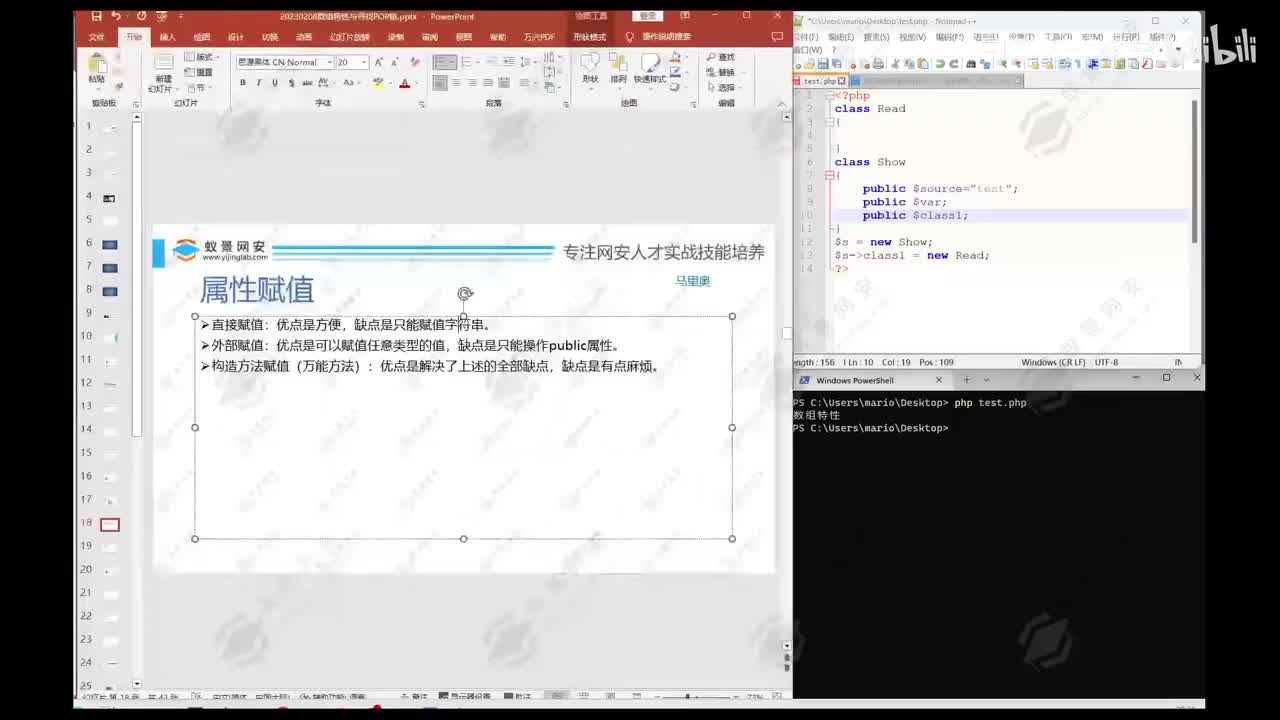Viewport: 1280px width, 720px height.
Task: Insert a new slide
Action: tap(162, 73)
